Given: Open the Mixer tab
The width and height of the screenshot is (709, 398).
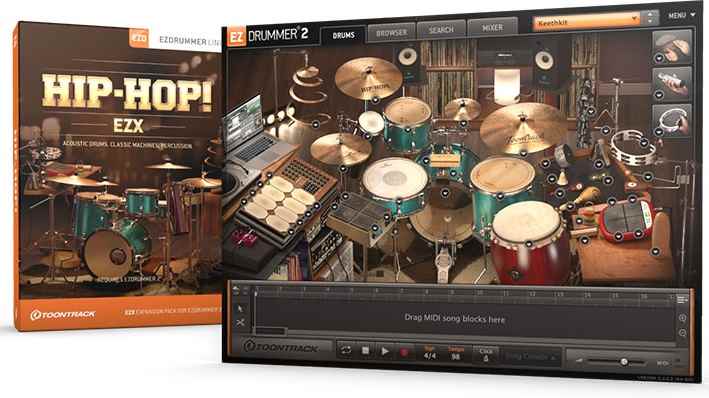Looking at the screenshot, I should [x=492, y=28].
